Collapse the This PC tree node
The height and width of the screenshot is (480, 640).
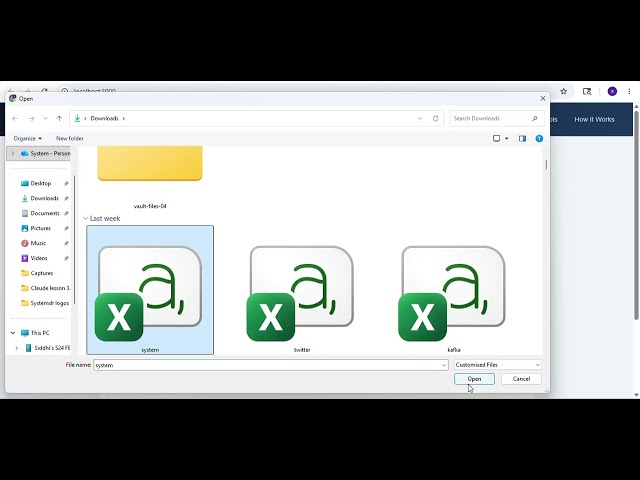[13, 333]
